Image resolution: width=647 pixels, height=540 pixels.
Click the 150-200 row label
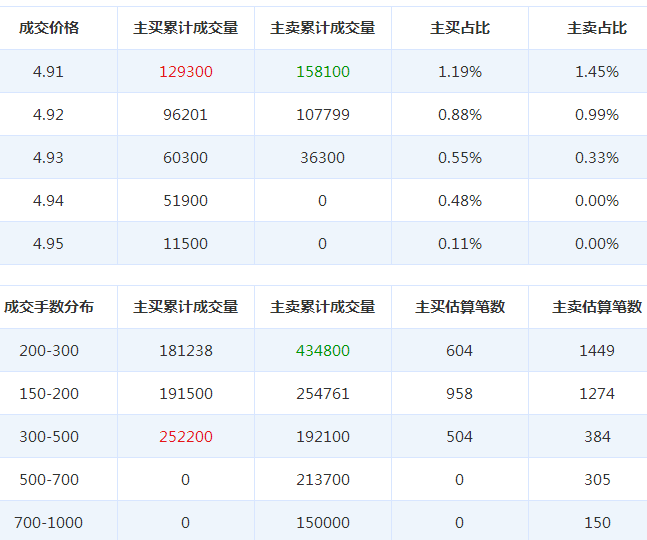coord(49,394)
